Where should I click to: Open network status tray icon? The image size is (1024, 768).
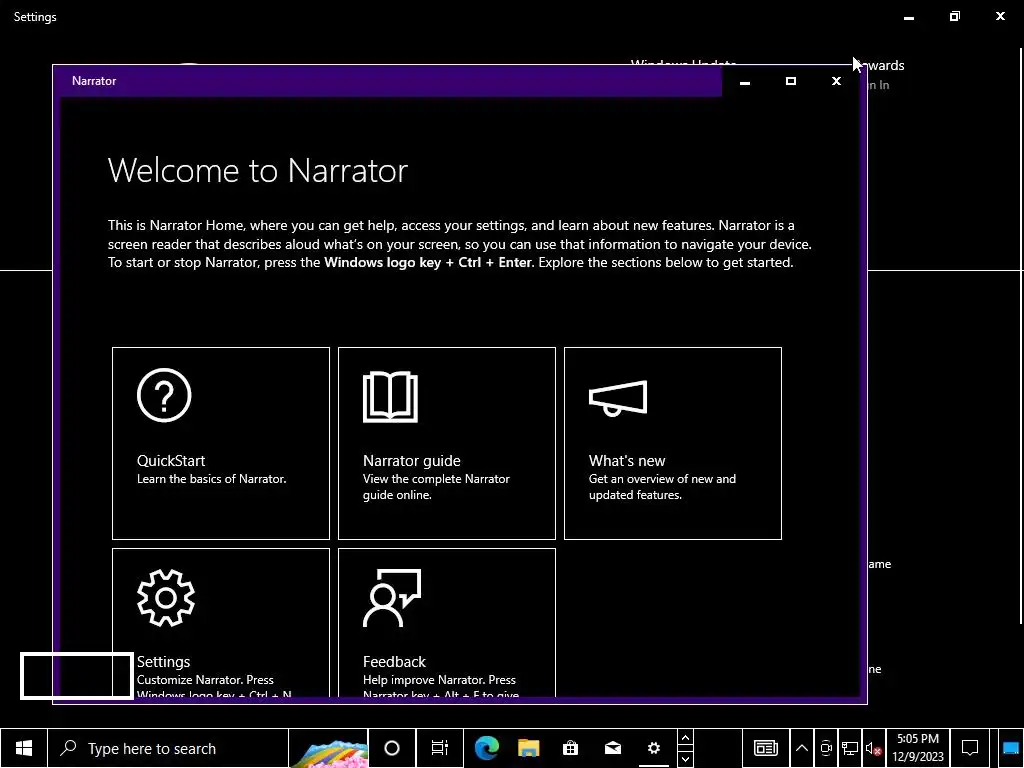click(x=850, y=748)
